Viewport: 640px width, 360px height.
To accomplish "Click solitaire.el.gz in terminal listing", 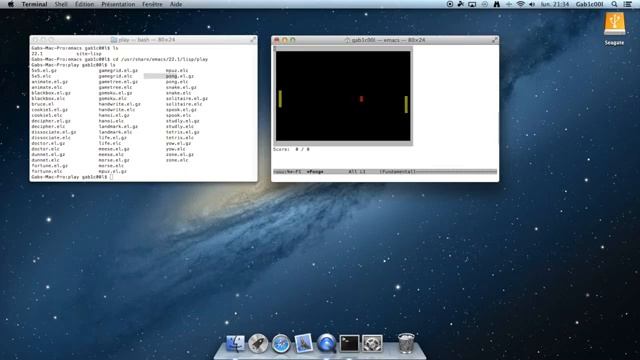I will (187, 98).
